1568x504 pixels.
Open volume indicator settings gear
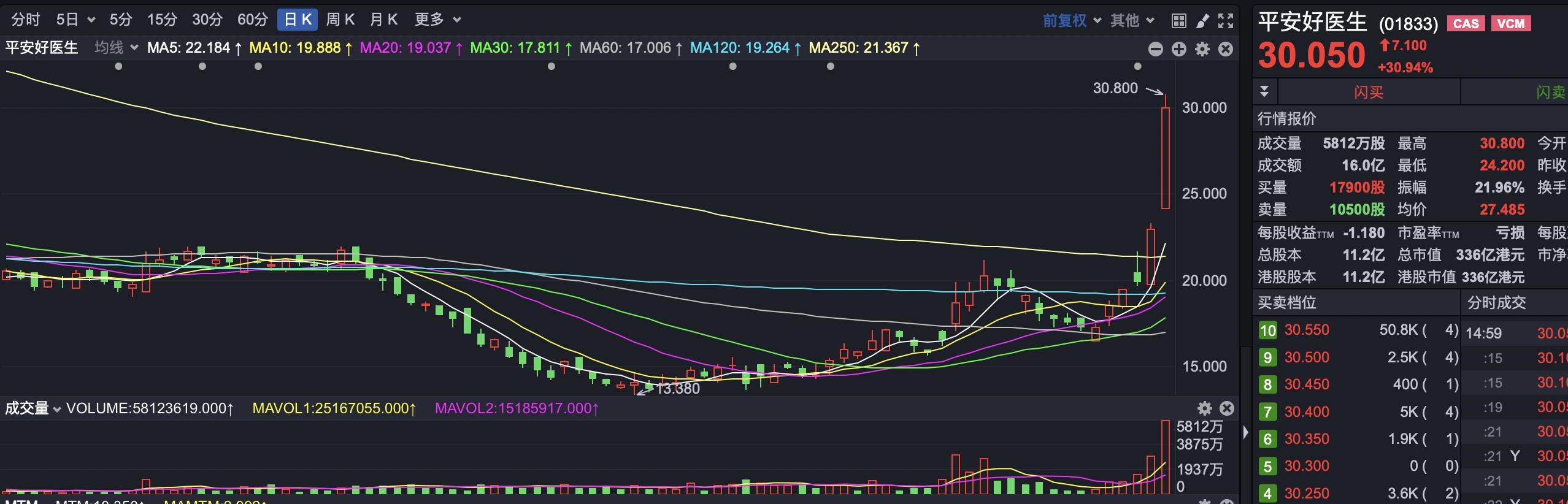coord(1205,408)
